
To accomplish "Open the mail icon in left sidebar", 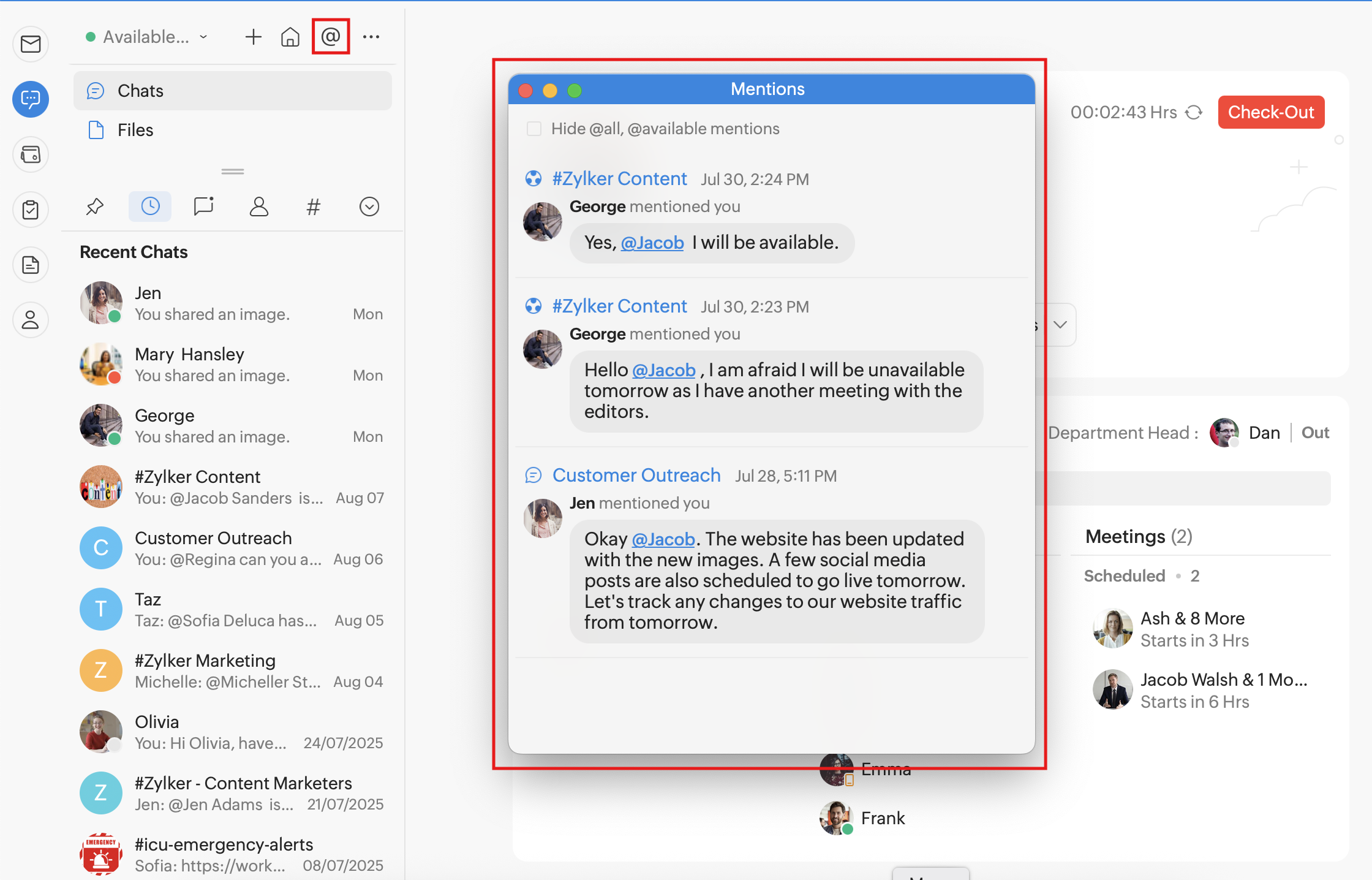I will (x=31, y=44).
